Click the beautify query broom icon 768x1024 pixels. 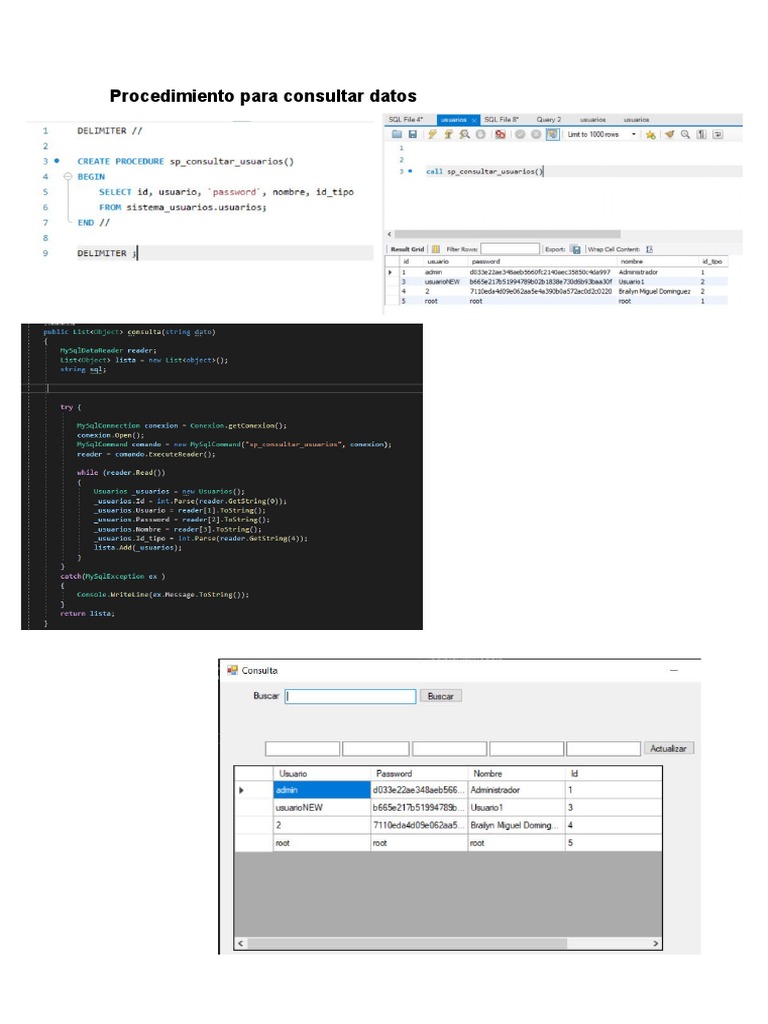click(x=670, y=134)
